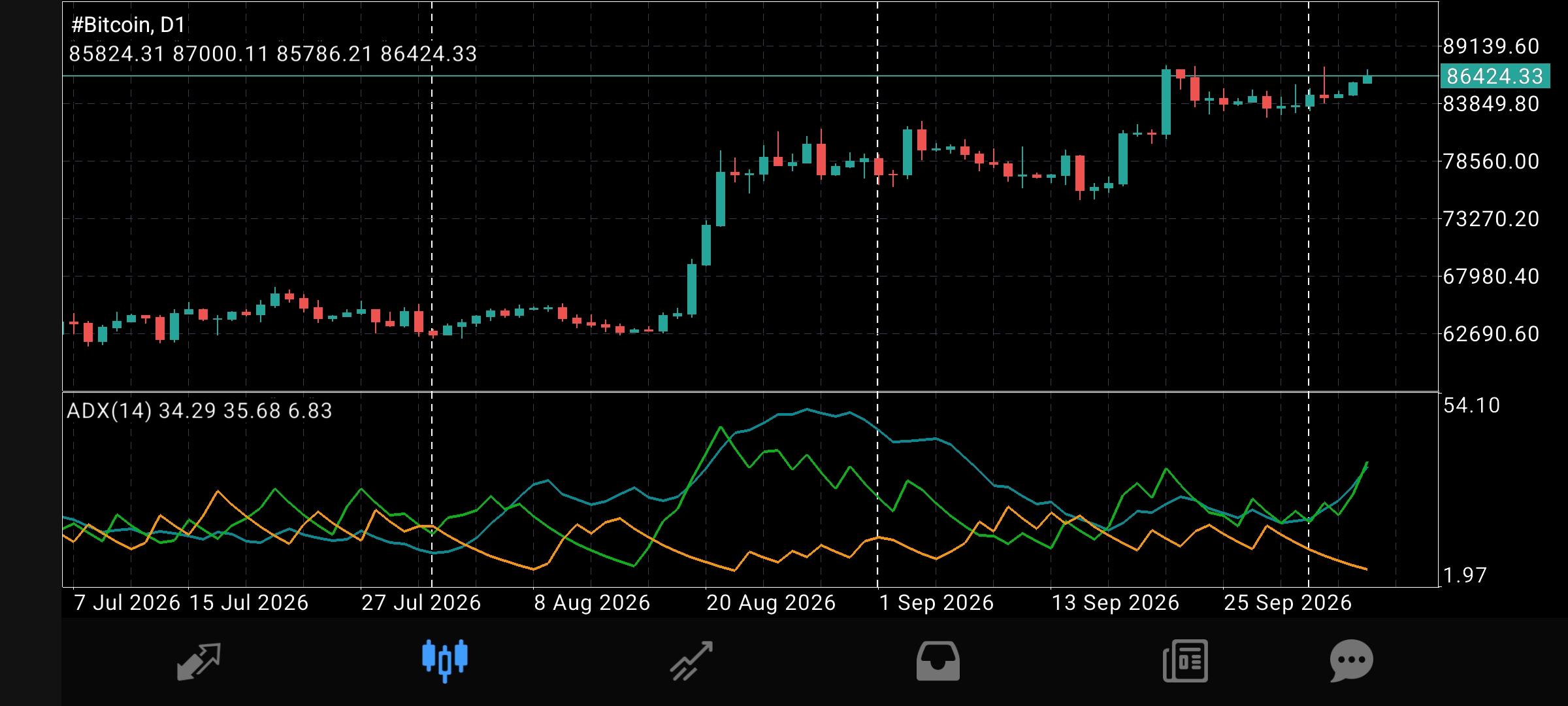1568x706 pixels.
Task: Click the 20 Aug 2026 date label
Action: point(771,603)
